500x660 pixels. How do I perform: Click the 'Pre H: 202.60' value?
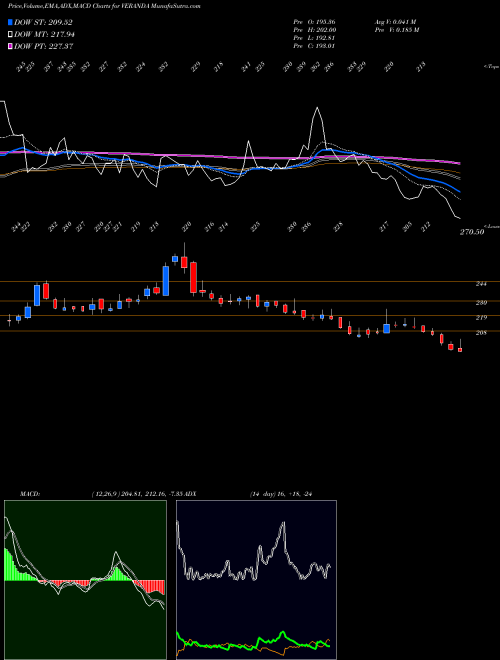[314, 30]
